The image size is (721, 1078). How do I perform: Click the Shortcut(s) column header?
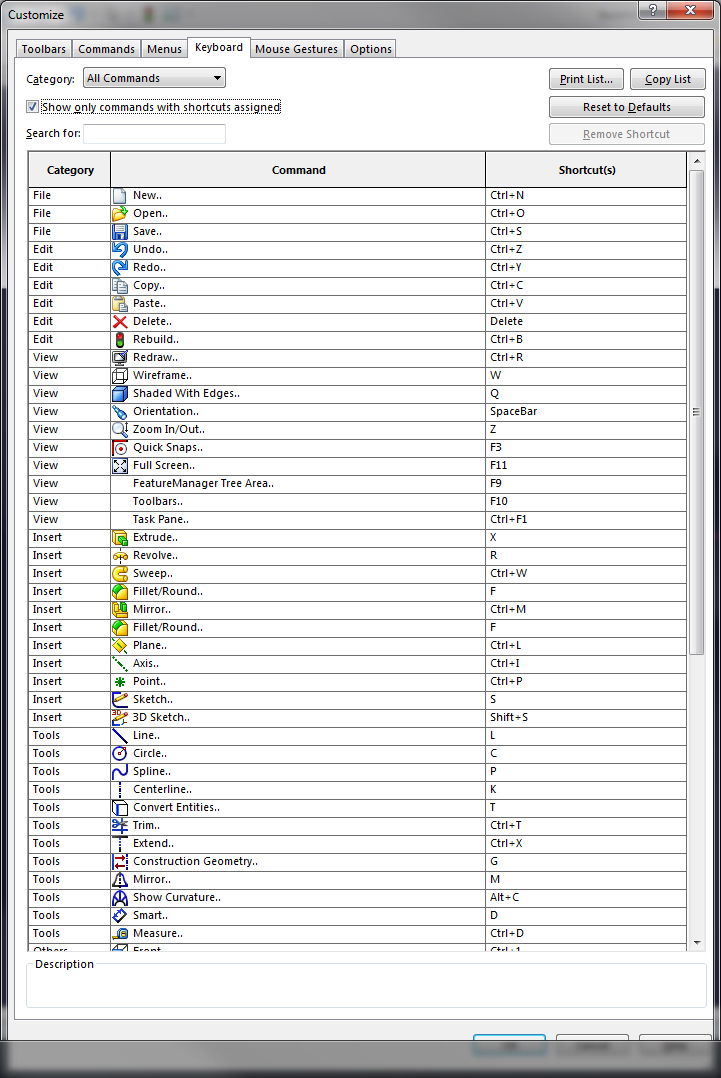[586, 170]
